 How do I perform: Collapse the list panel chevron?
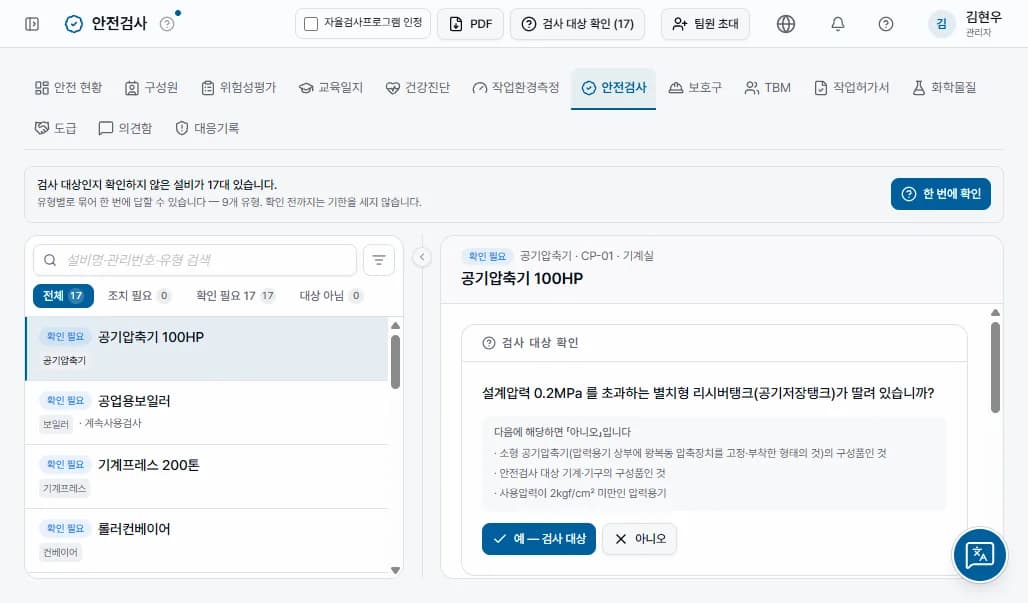(x=422, y=257)
